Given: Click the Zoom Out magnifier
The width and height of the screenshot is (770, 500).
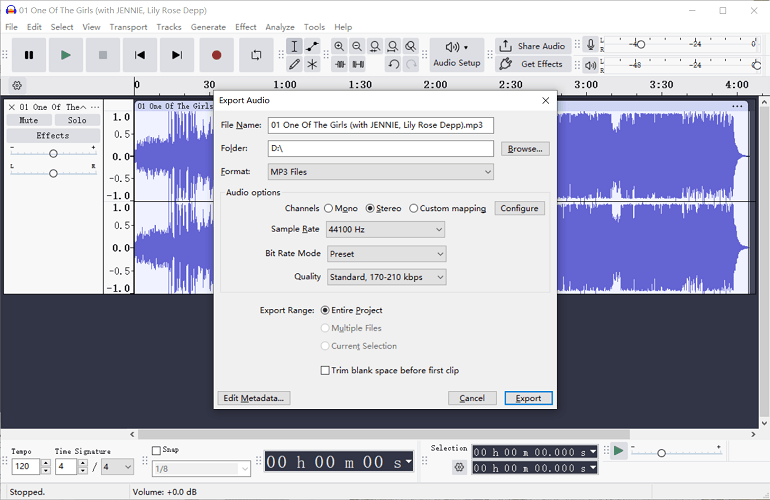Looking at the screenshot, I should (x=357, y=46).
